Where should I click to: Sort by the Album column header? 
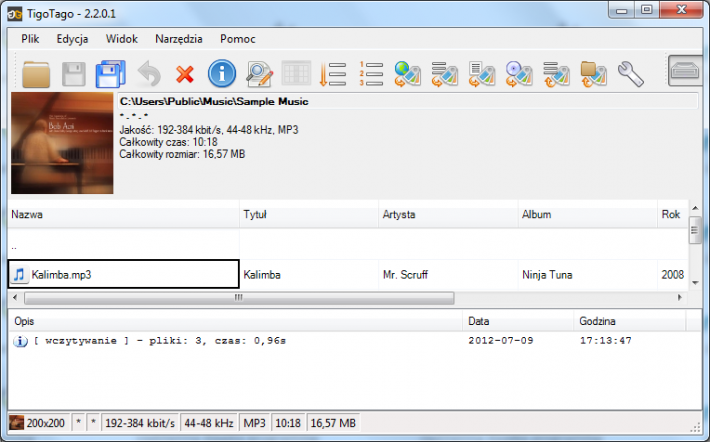(x=587, y=214)
